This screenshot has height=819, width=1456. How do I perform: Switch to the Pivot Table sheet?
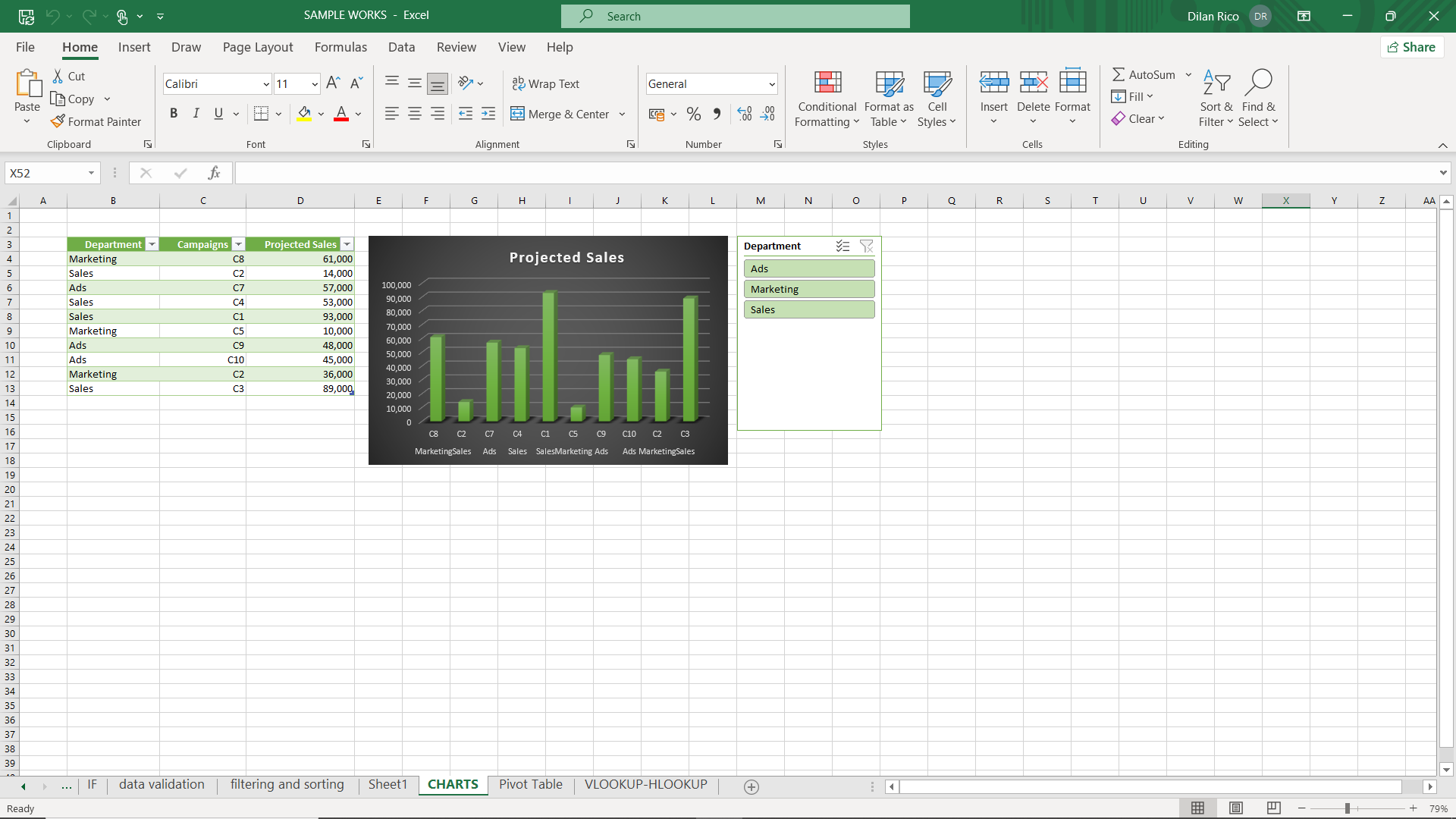tap(530, 785)
